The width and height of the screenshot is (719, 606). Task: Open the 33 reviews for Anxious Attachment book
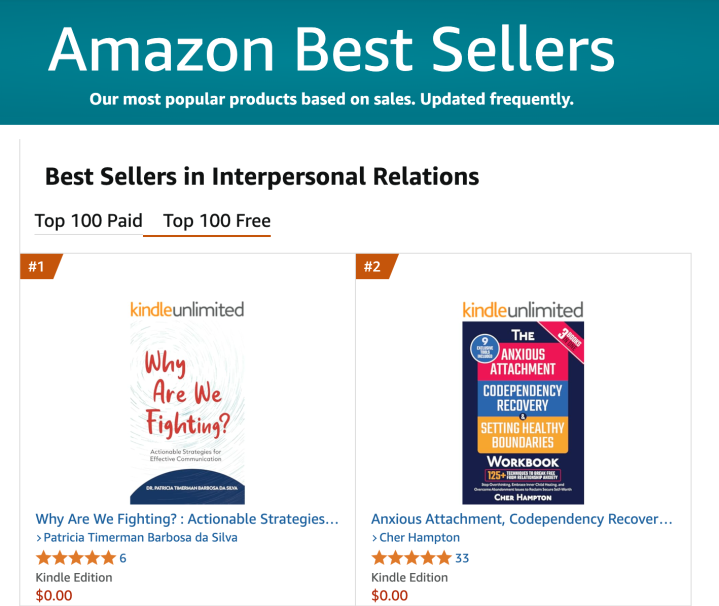[462, 558]
